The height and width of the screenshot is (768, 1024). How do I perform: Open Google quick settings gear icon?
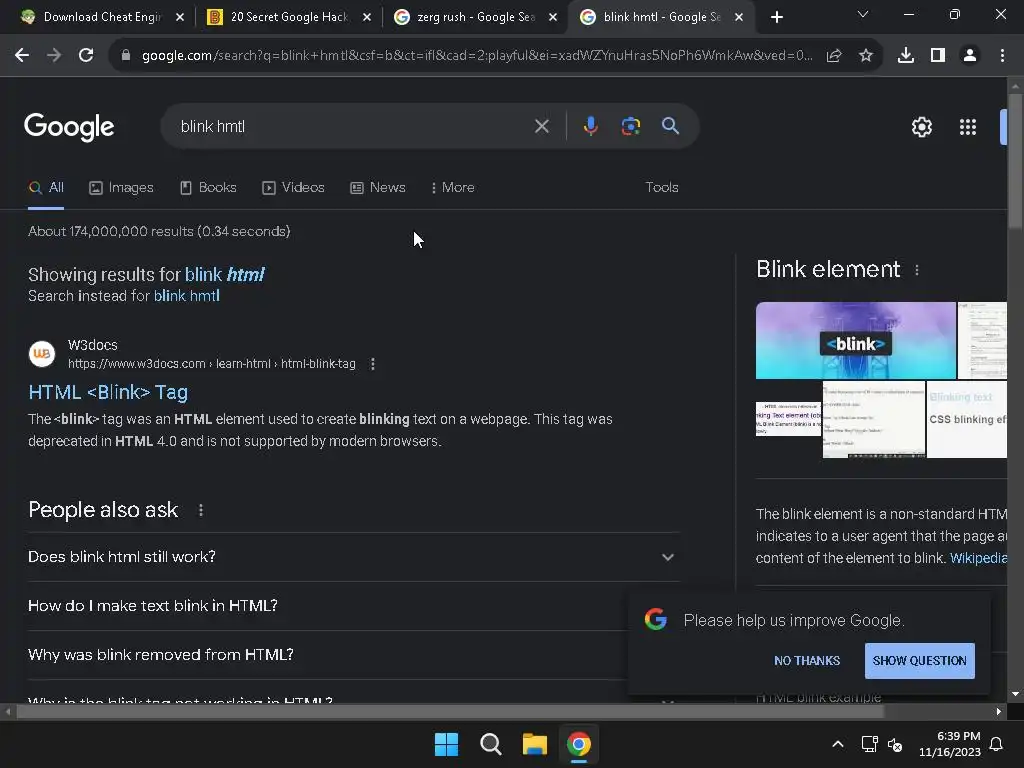921,127
